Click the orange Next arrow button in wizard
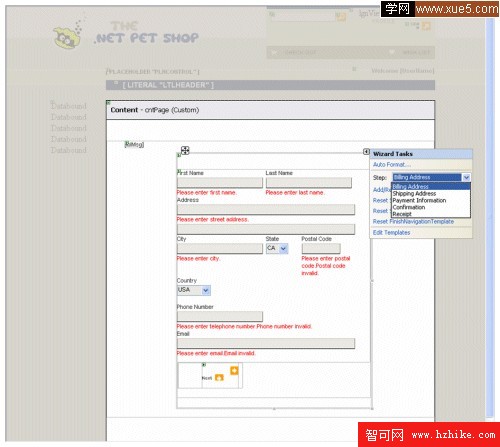 [234, 371]
